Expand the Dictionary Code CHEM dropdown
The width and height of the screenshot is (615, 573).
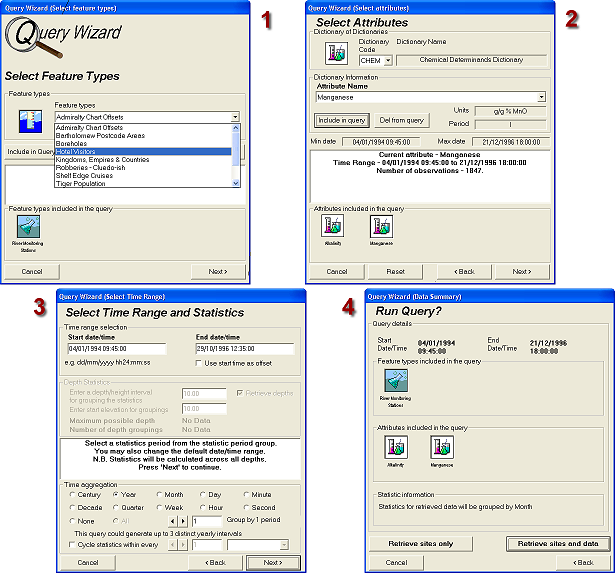click(388, 60)
